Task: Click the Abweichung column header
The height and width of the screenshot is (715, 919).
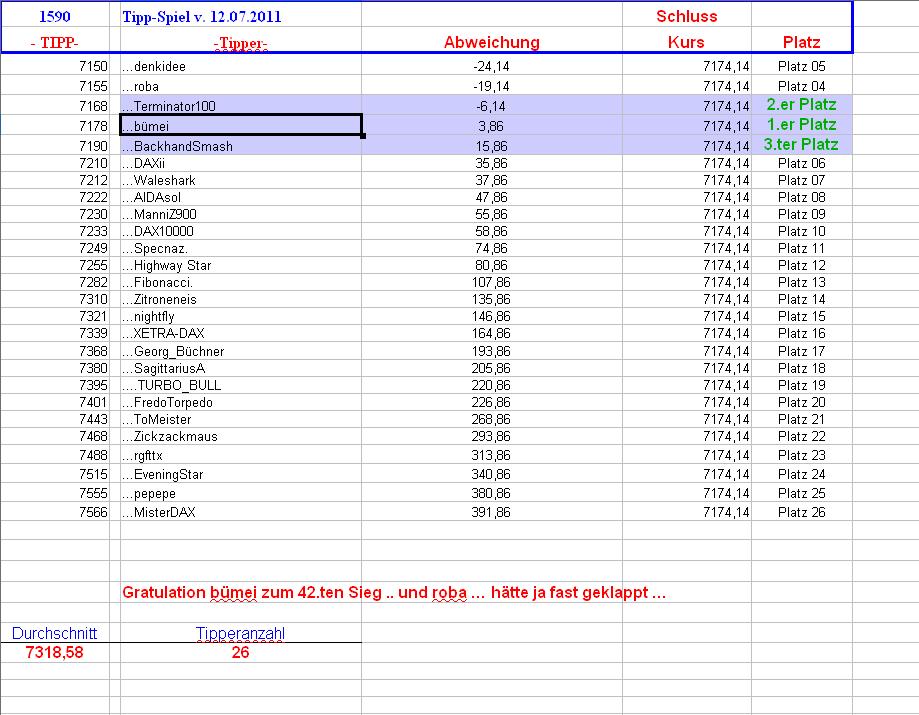Action: click(x=492, y=42)
